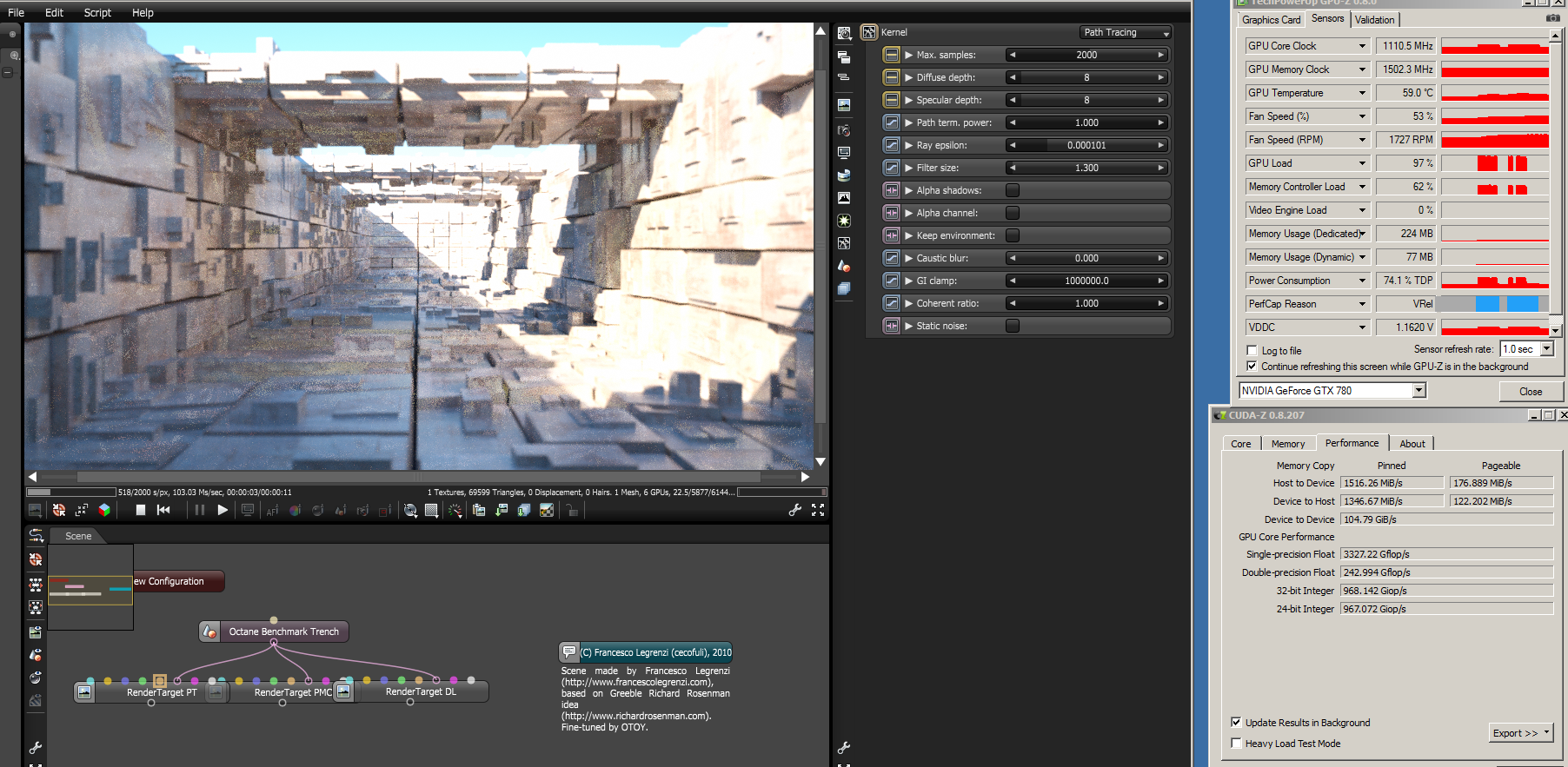Switch to Validation tab in GPU-Z
The width and height of the screenshot is (1568, 767).
pyautogui.click(x=1375, y=20)
